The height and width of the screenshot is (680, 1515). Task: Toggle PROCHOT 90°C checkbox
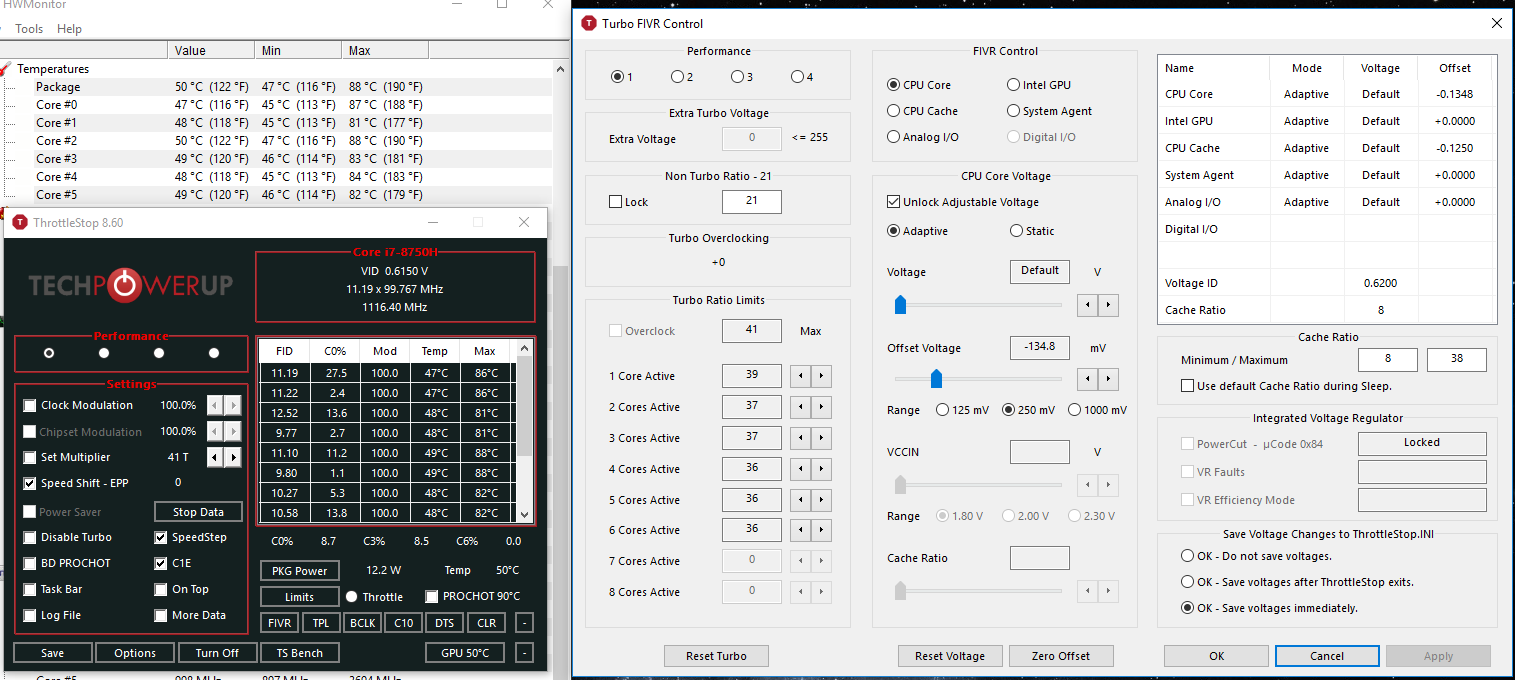tap(432, 596)
